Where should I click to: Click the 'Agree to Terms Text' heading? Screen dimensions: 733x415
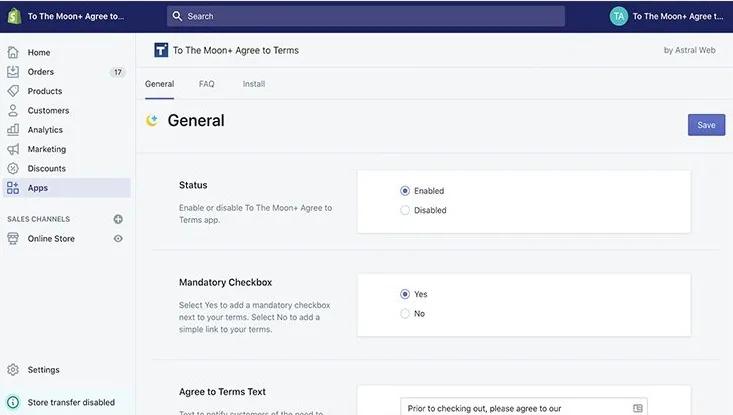pyautogui.click(x=222, y=392)
